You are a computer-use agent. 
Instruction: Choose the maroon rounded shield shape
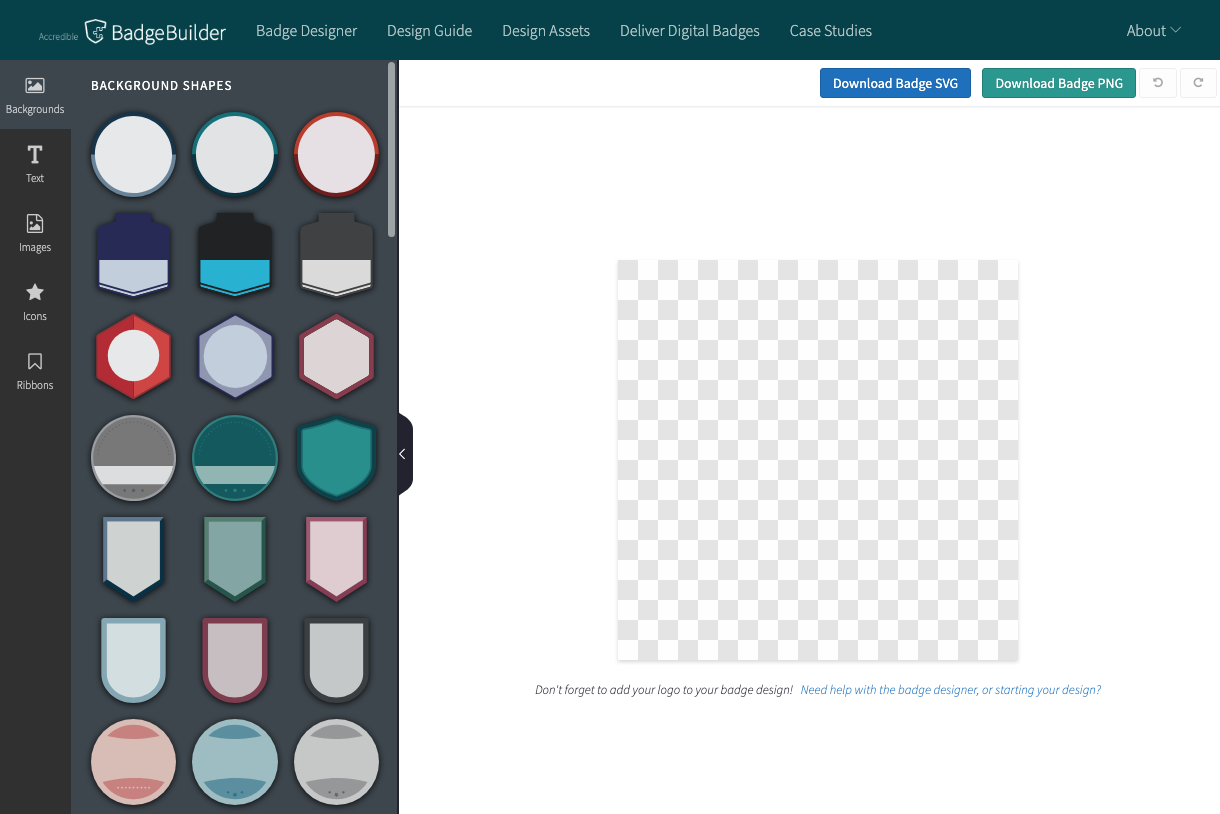pos(235,659)
